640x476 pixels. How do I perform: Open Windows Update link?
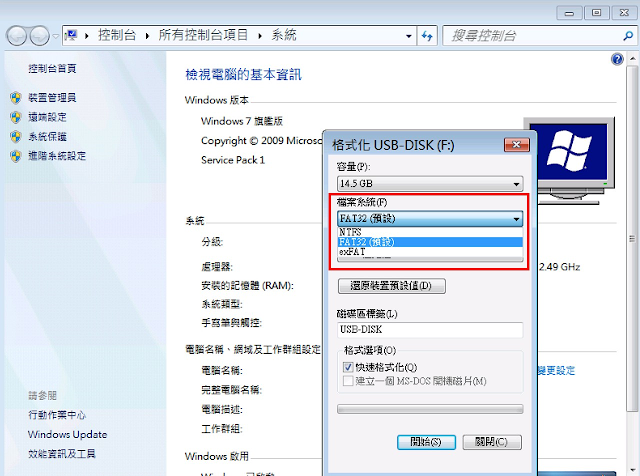tap(67, 434)
